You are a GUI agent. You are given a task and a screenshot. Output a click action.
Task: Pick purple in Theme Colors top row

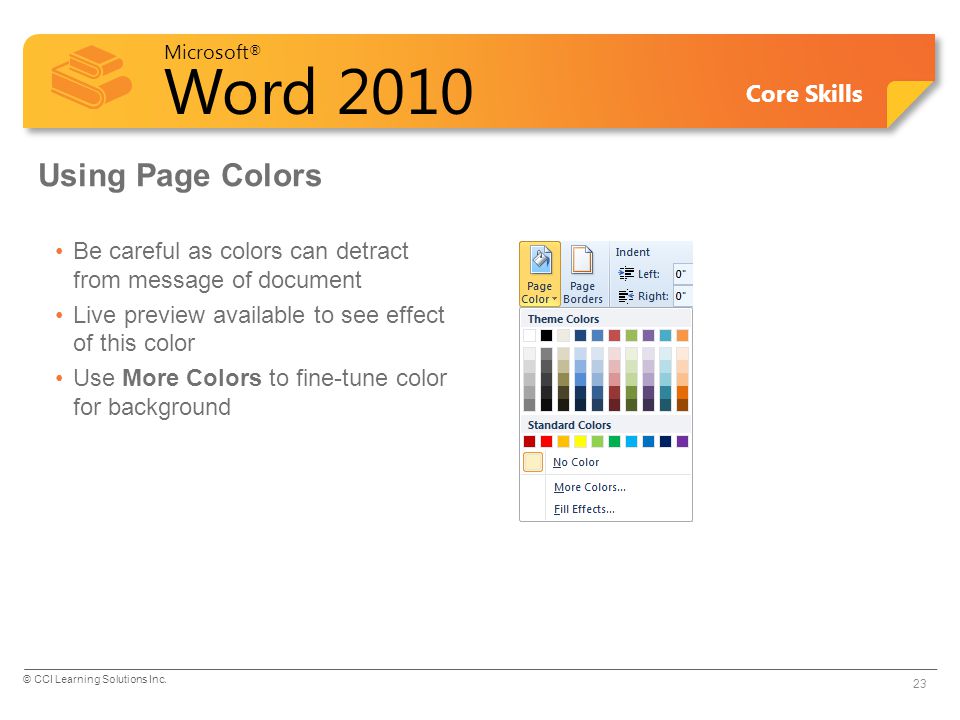tap(648, 336)
